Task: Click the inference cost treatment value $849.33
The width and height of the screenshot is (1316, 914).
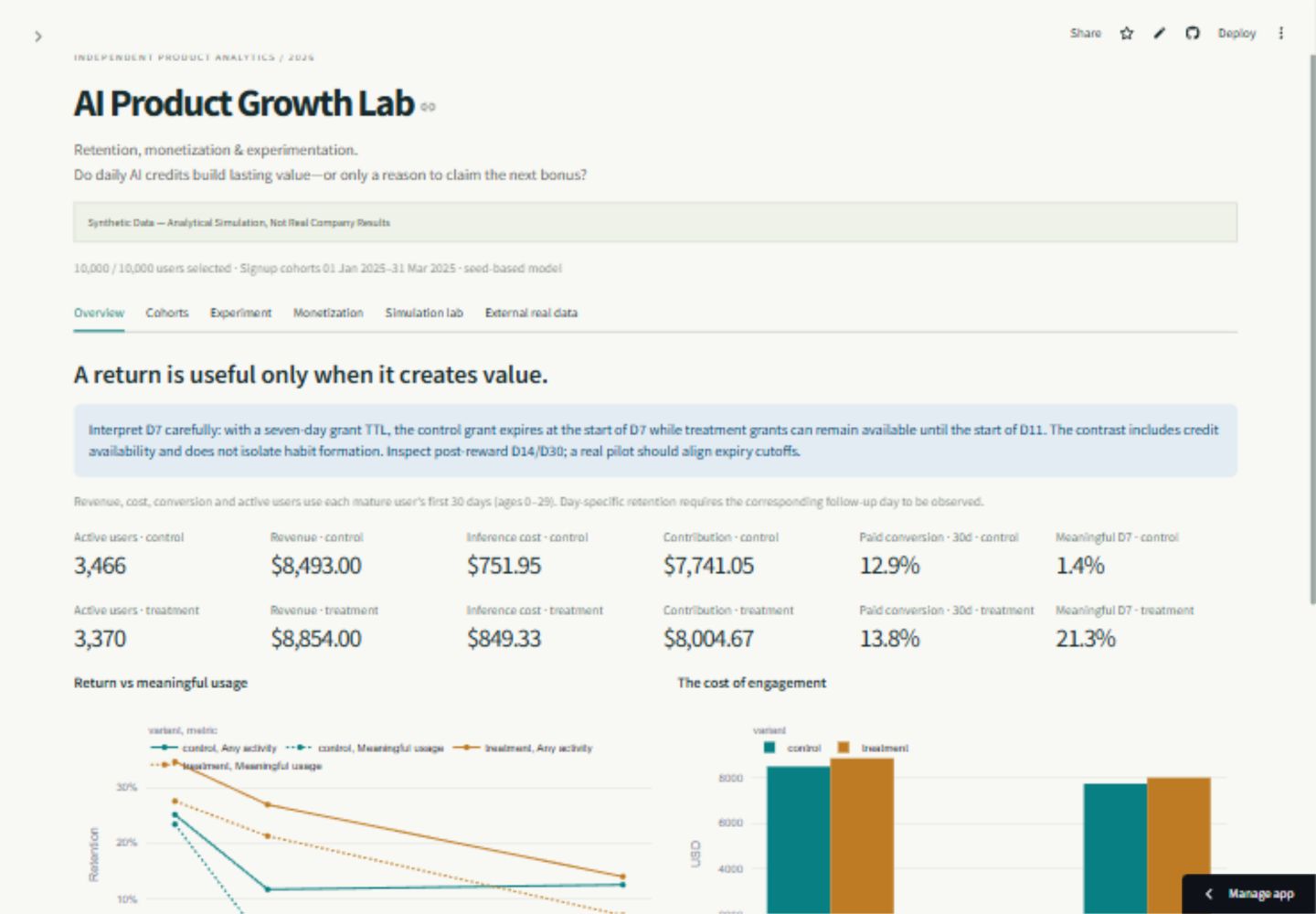Action: [504, 639]
